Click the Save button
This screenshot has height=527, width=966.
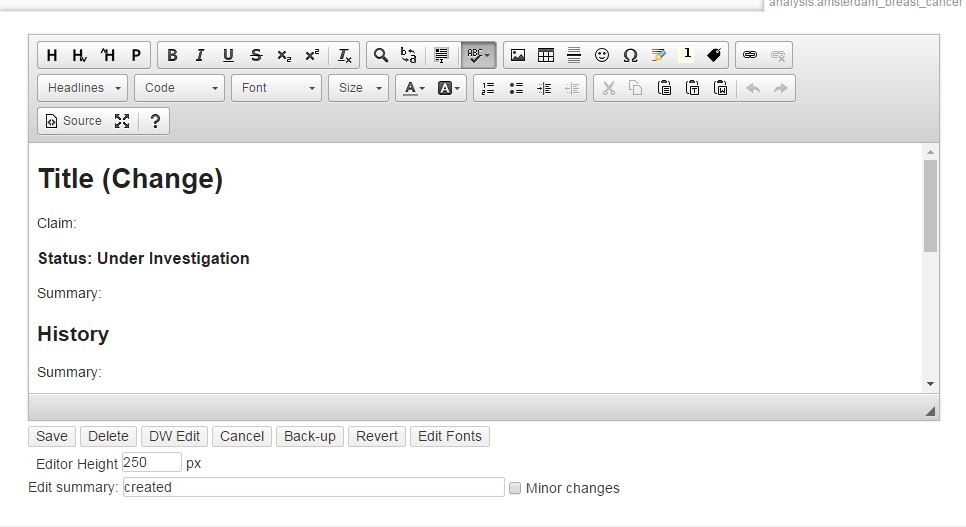point(52,436)
